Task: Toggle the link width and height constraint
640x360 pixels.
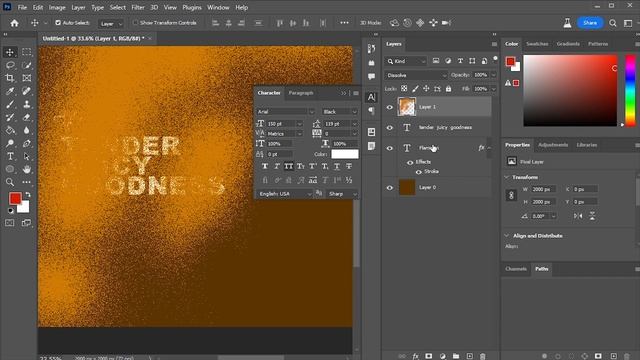Action: tap(511, 196)
